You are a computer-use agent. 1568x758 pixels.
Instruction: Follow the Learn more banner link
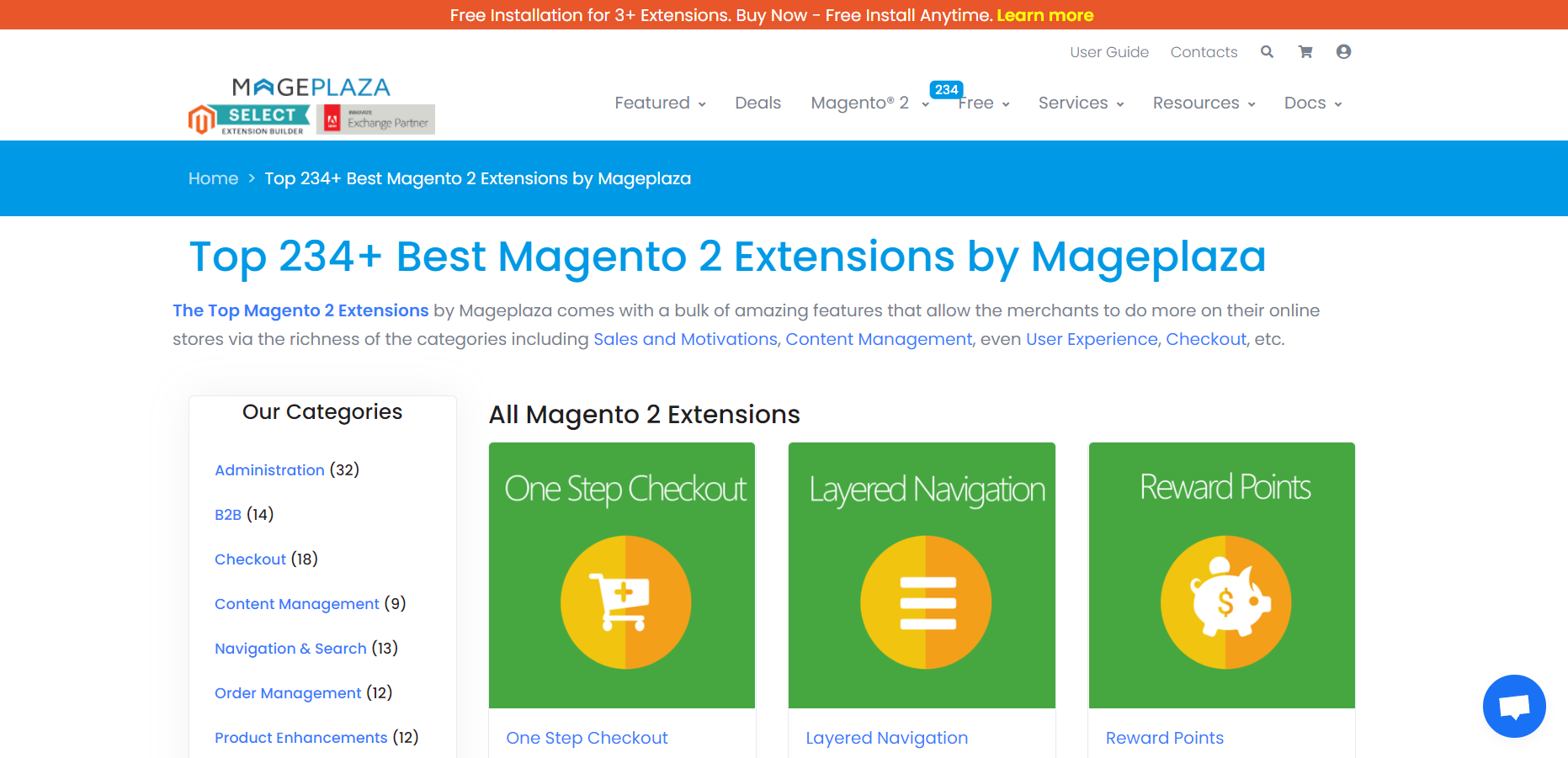(1044, 15)
